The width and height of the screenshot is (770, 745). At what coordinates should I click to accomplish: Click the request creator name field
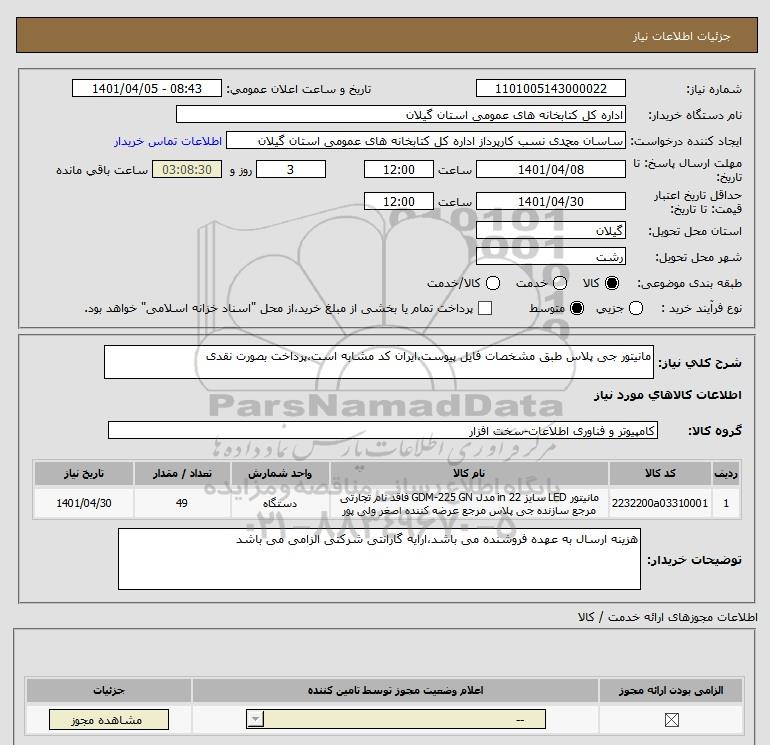(426, 140)
